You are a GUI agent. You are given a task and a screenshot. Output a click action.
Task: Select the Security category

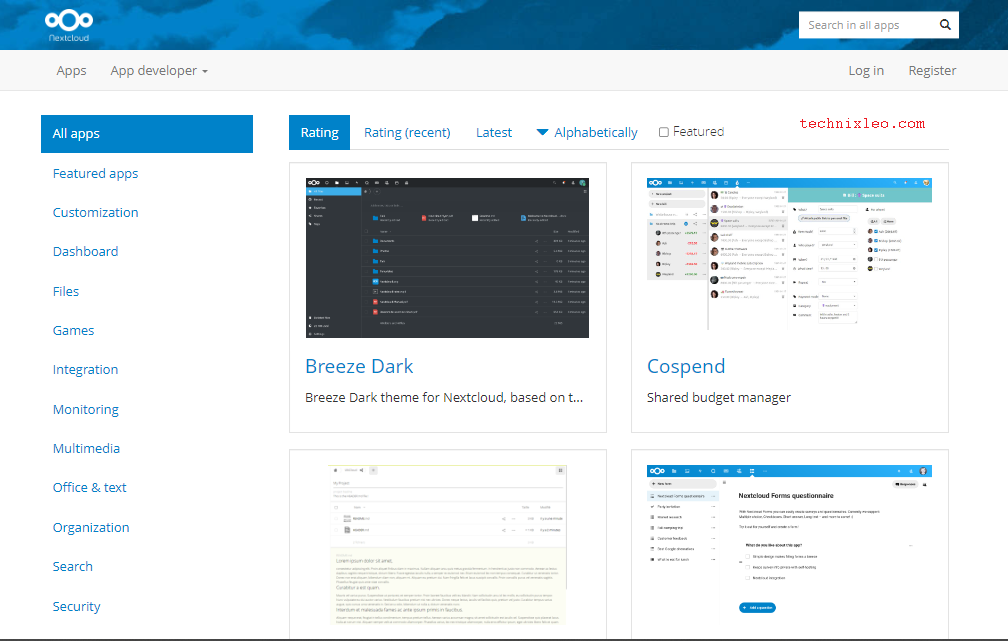(76, 606)
